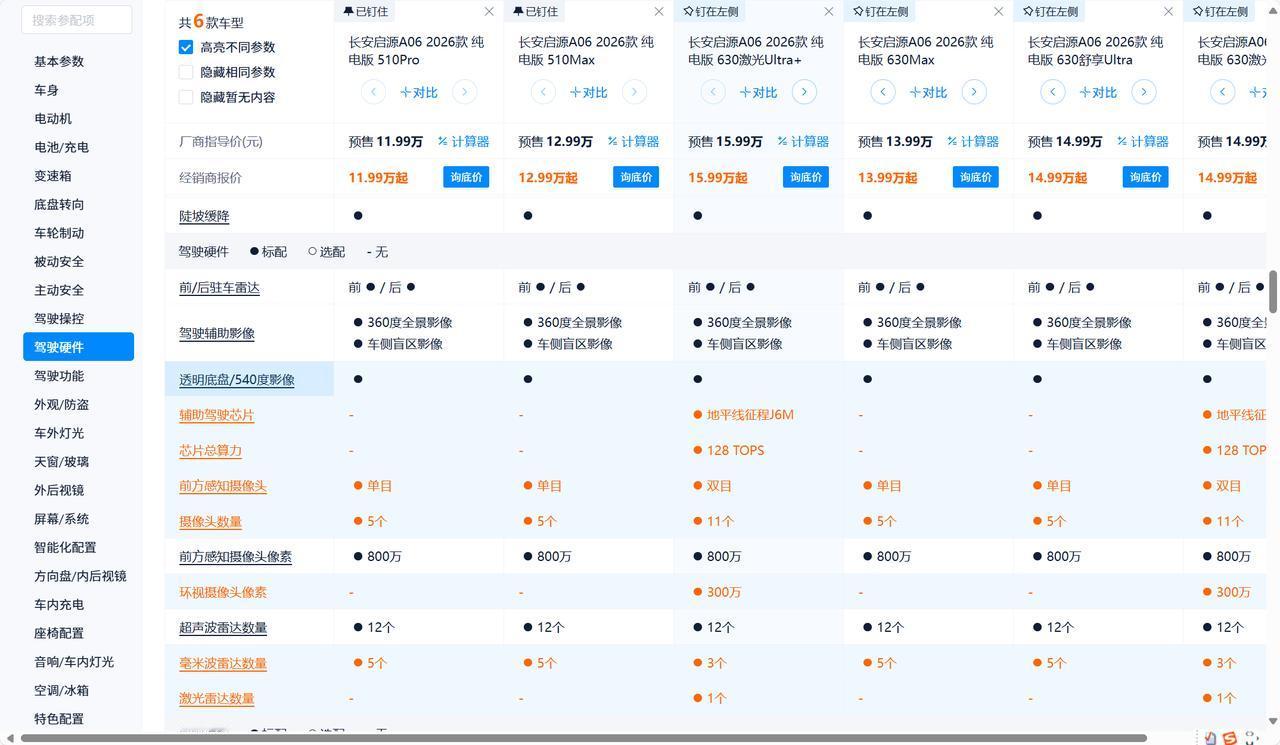1280x745 pixels.
Task: Click the next arrow under 630激光Ultra+
Action: [804, 92]
